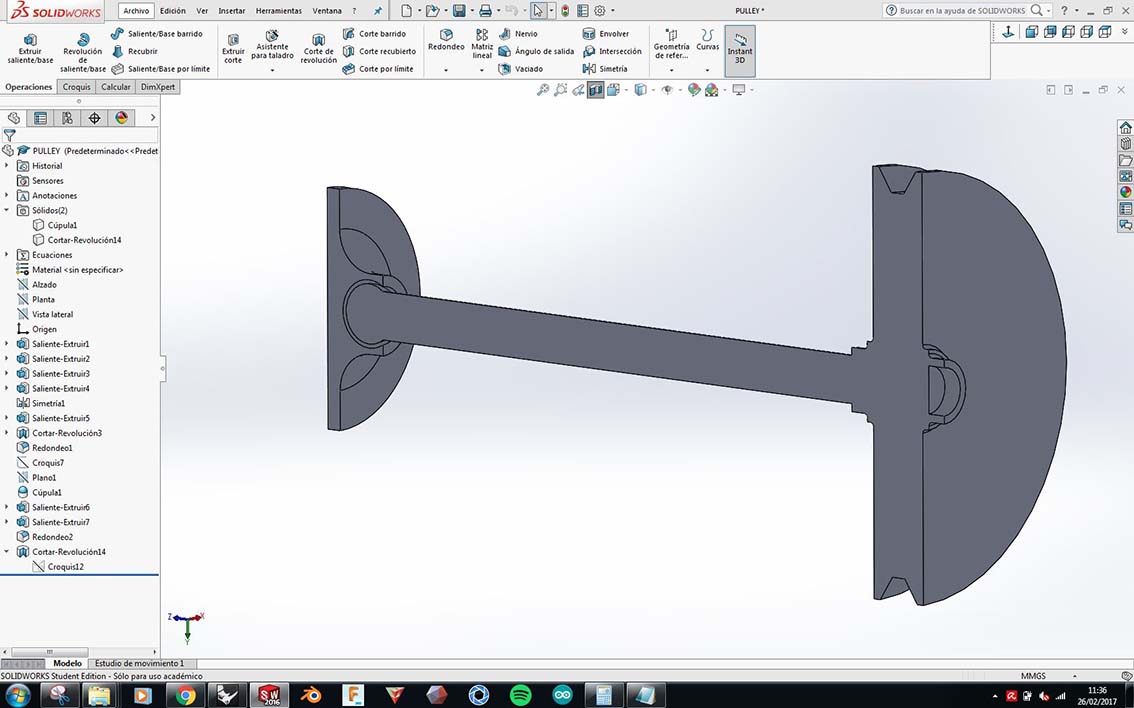Open the Edición menu
This screenshot has height=708, width=1134.
click(x=173, y=11)
